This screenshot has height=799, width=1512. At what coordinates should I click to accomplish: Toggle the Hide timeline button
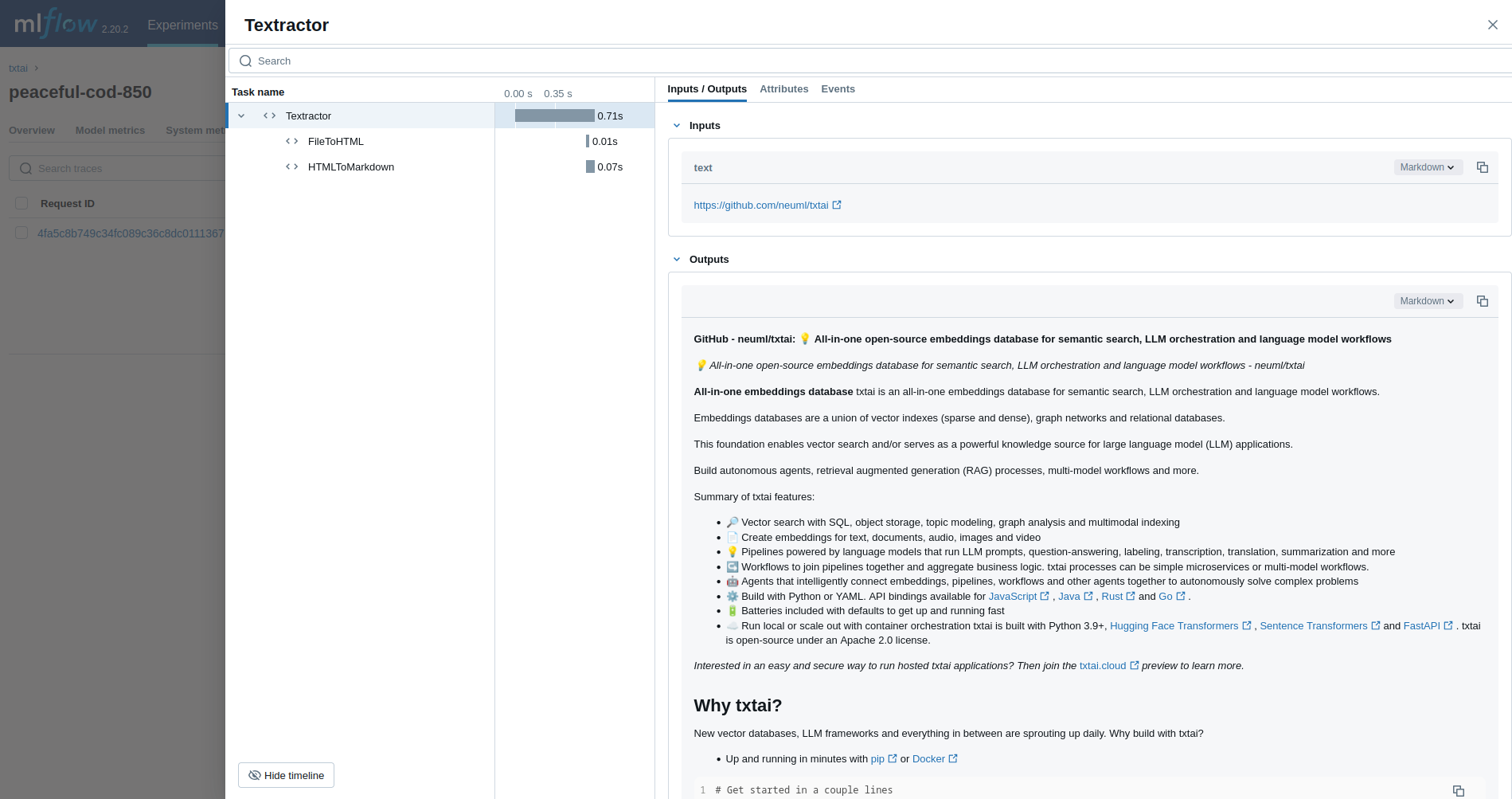(285, 774)
